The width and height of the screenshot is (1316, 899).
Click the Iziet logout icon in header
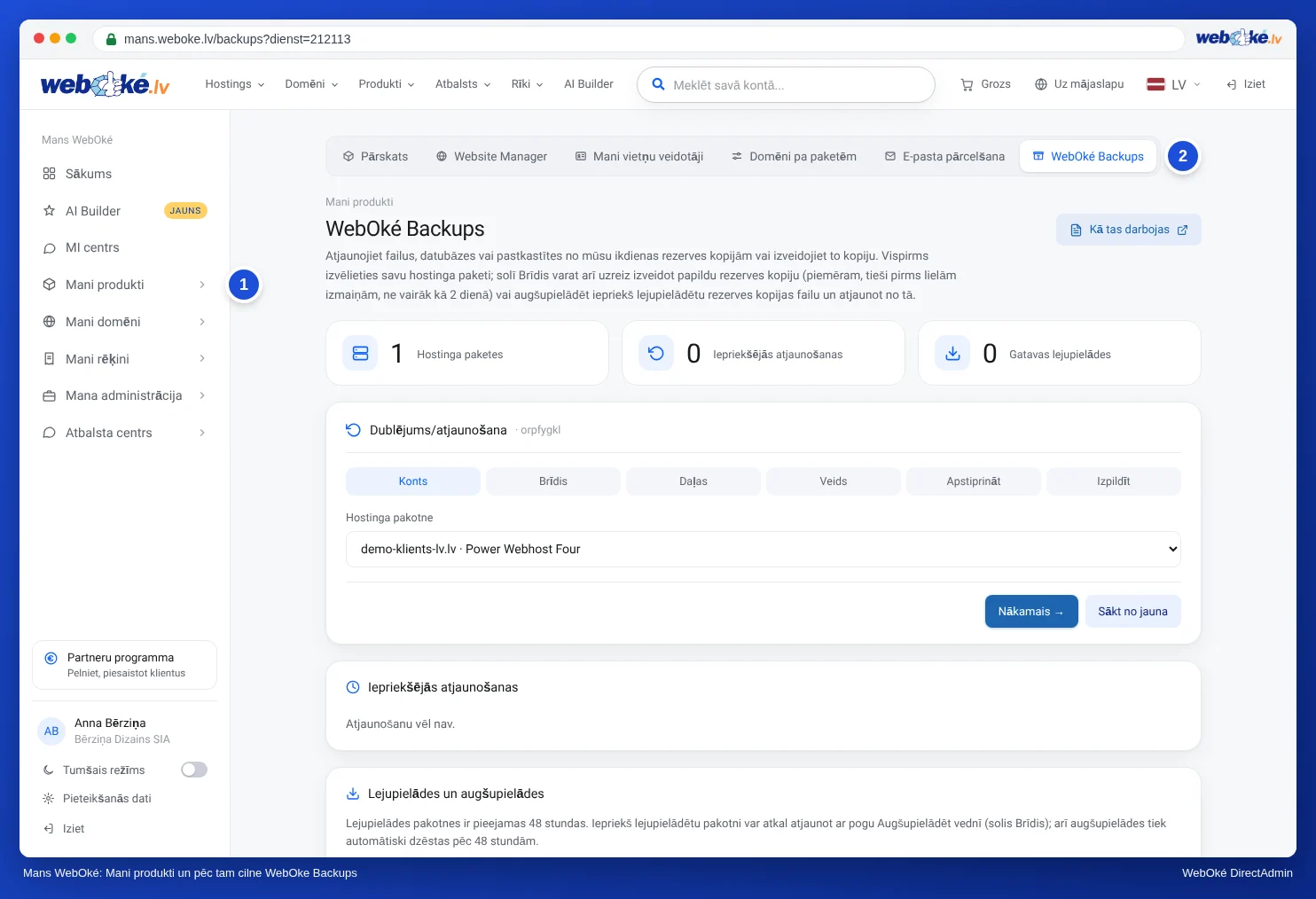coord(1232,84)
